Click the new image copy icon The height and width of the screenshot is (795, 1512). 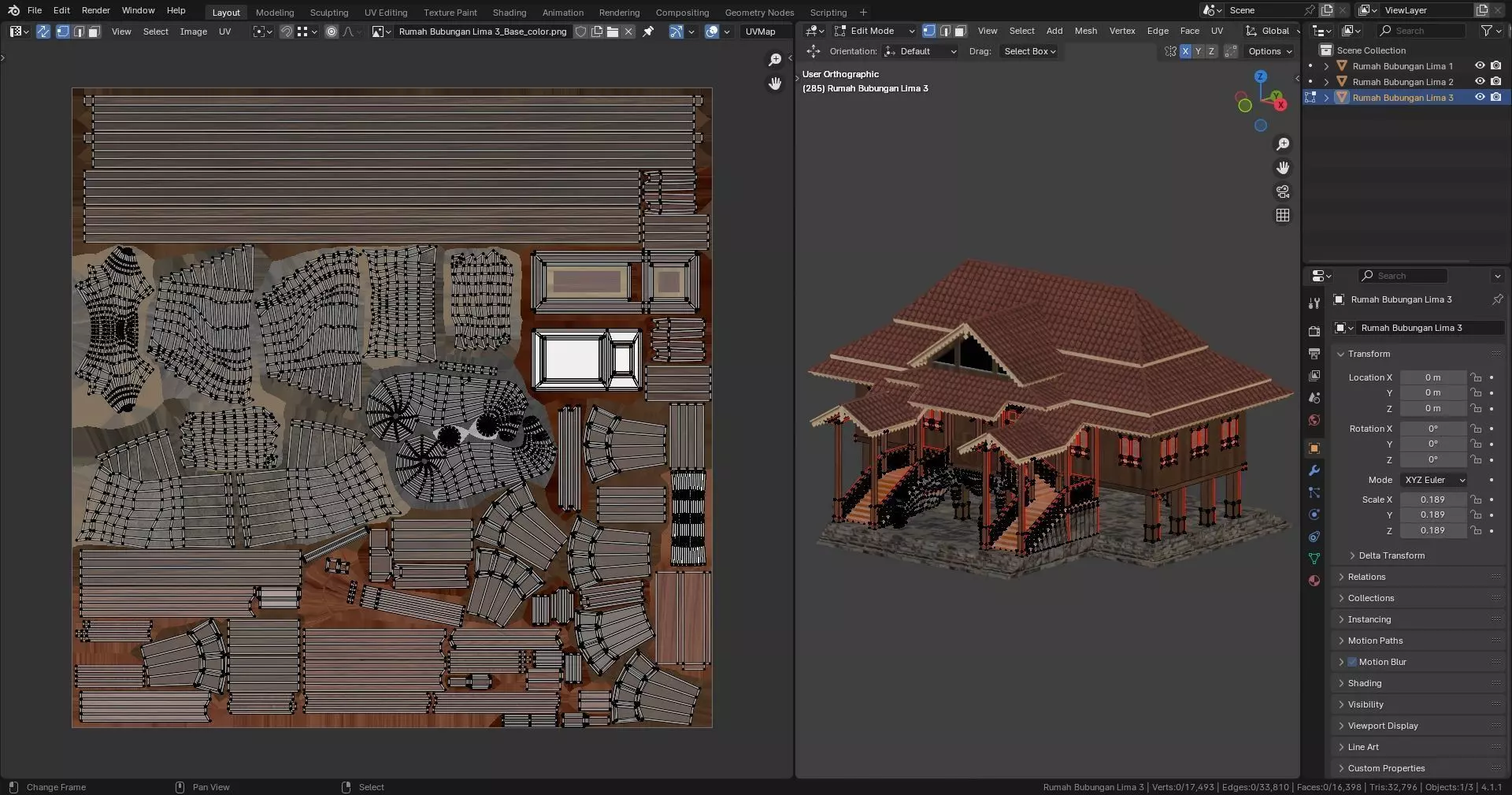click(x=597, y=32)
